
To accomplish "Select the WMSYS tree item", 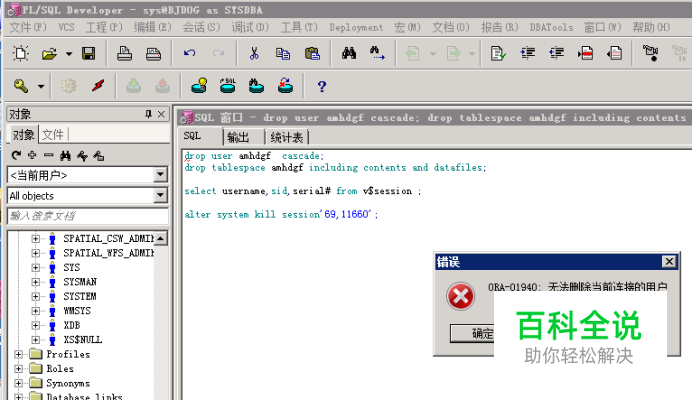I will (x=77, y=311).
